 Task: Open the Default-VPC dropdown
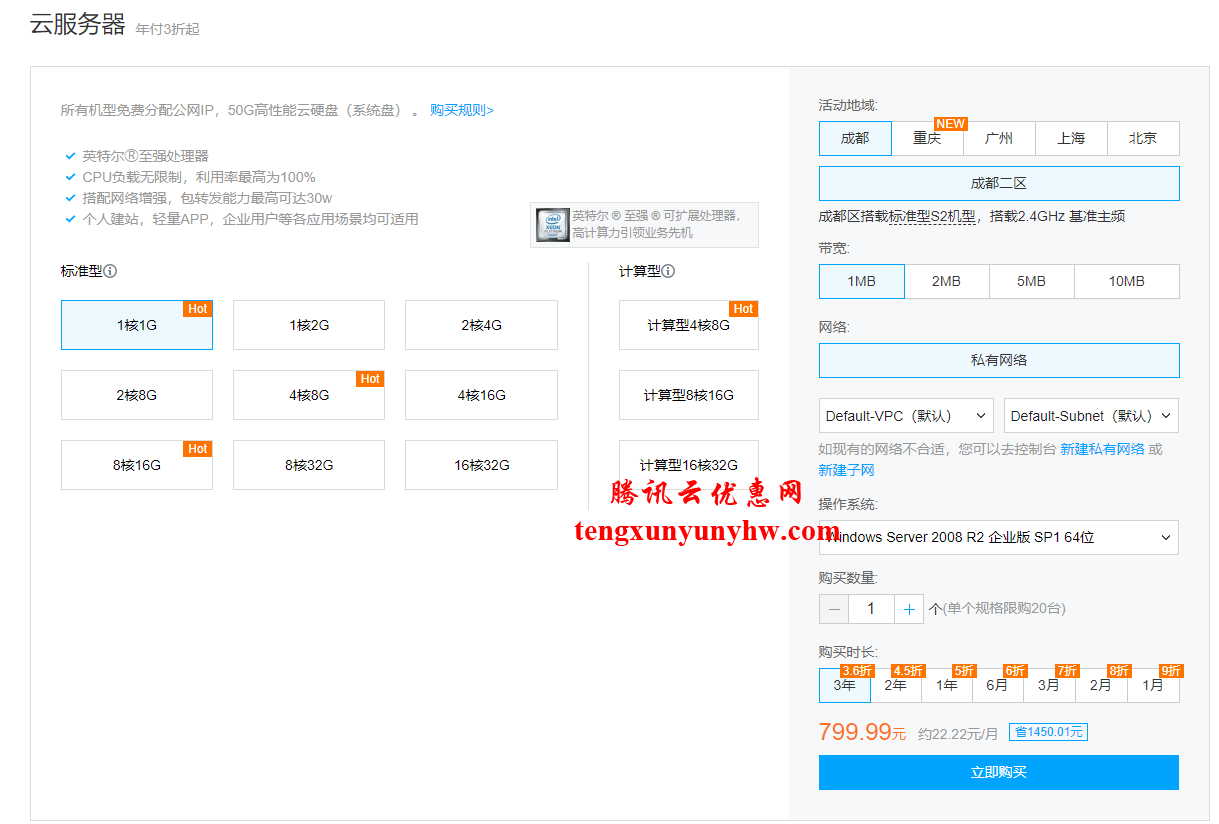(x=906, y=416)
